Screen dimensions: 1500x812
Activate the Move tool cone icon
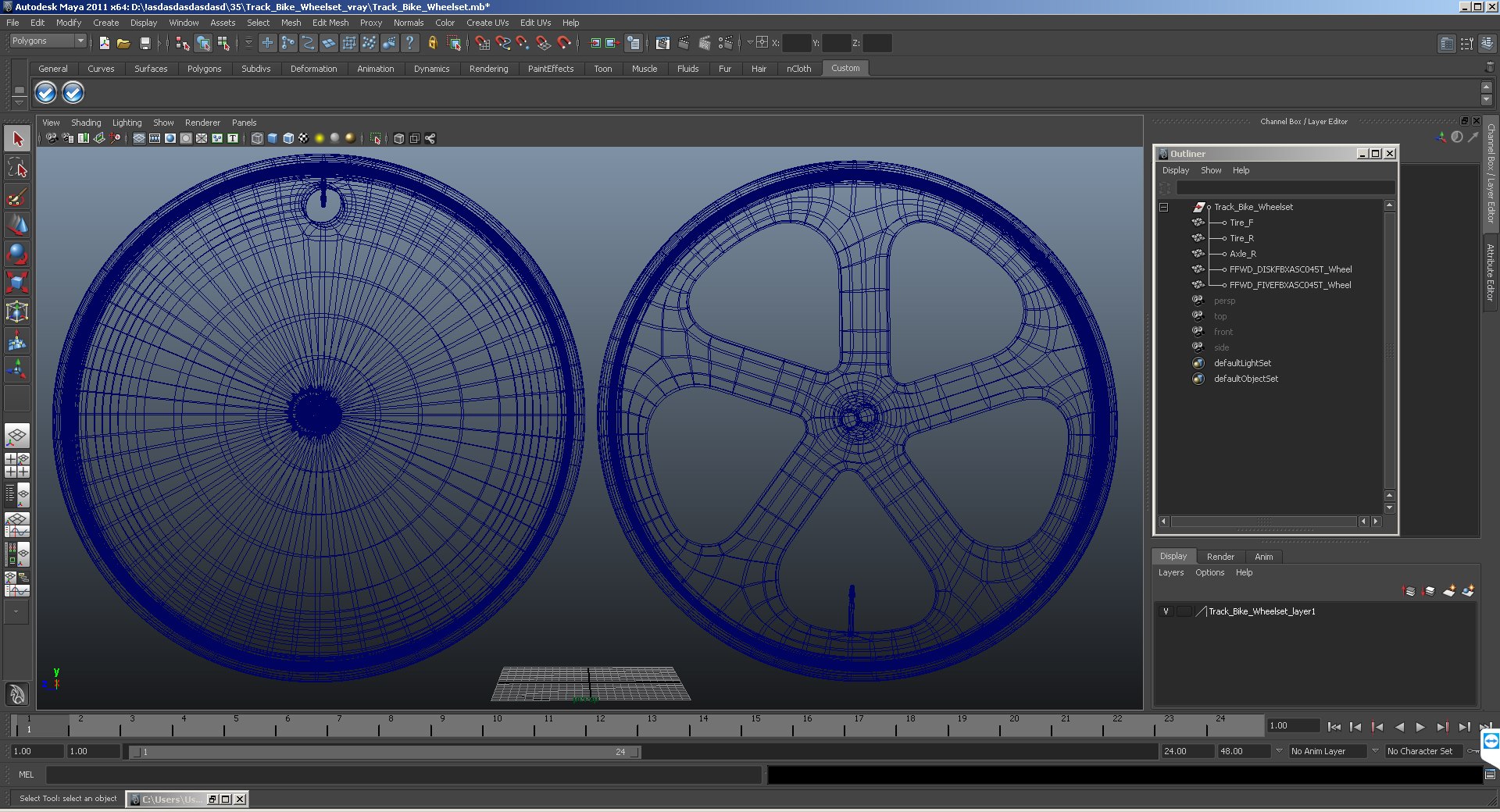pos(17,226)
